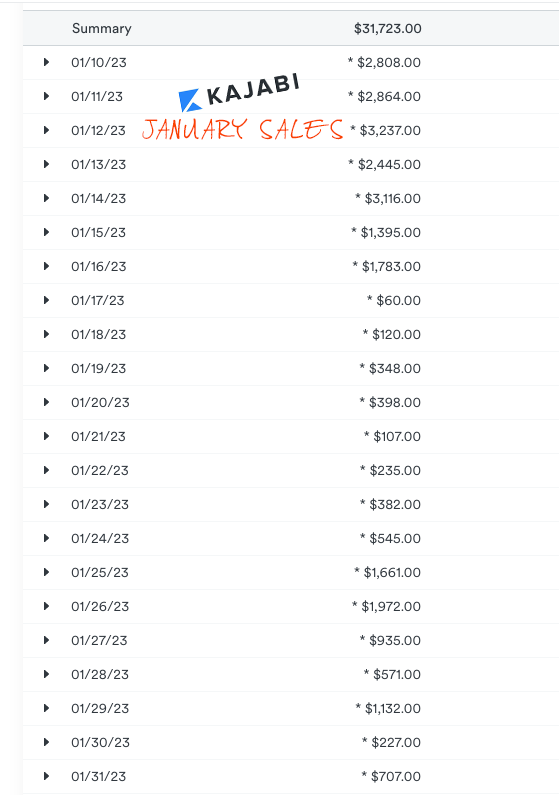The height and width of the screenshot is (795, 559).
Task: Click the $31,723.00 summary total
Action: click(388, 28)
